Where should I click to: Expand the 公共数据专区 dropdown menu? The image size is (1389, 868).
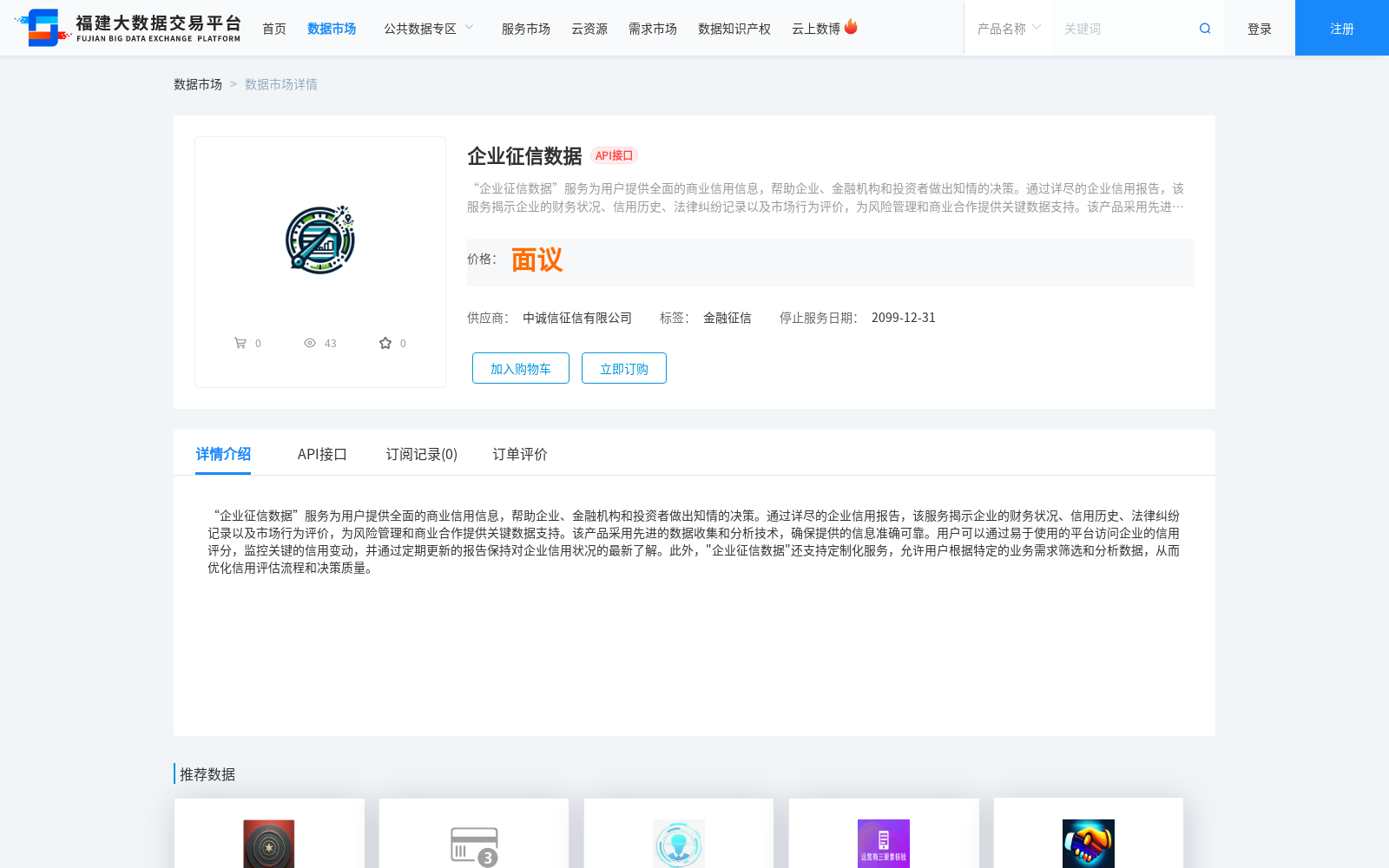[x=429, y=29]
